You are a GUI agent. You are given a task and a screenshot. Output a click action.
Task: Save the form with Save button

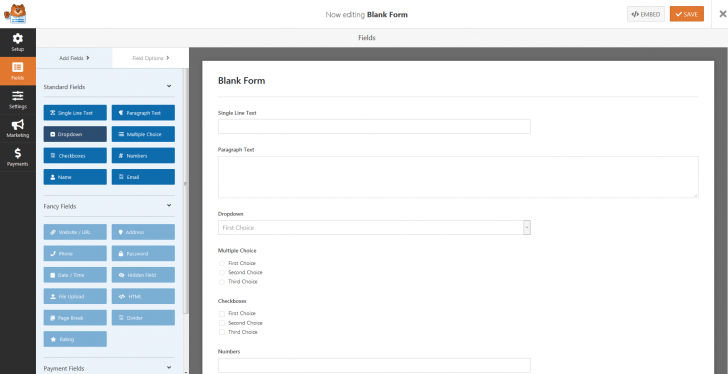(687, 14)
